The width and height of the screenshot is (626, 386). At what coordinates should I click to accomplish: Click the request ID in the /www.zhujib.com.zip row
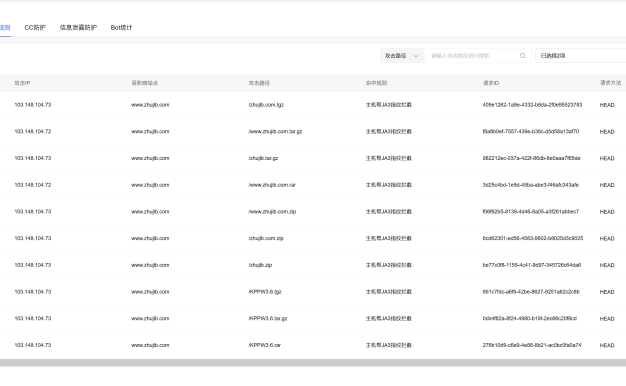pos(531,212)
